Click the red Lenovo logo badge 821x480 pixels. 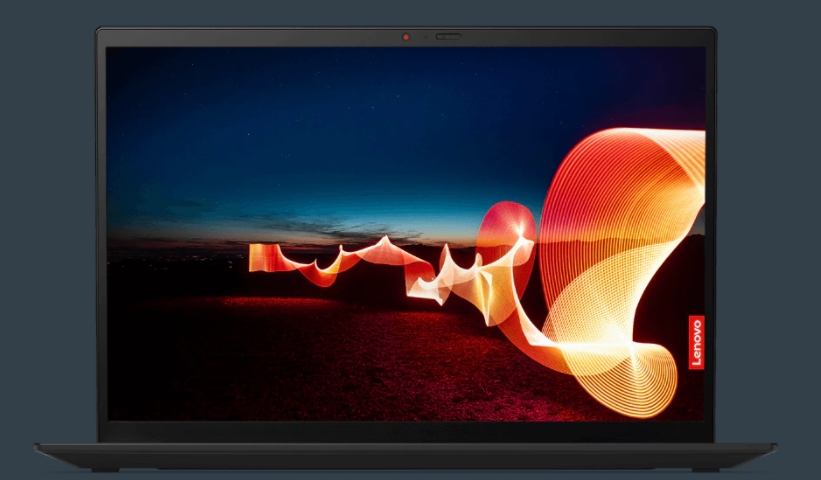(x=696, y=342)
